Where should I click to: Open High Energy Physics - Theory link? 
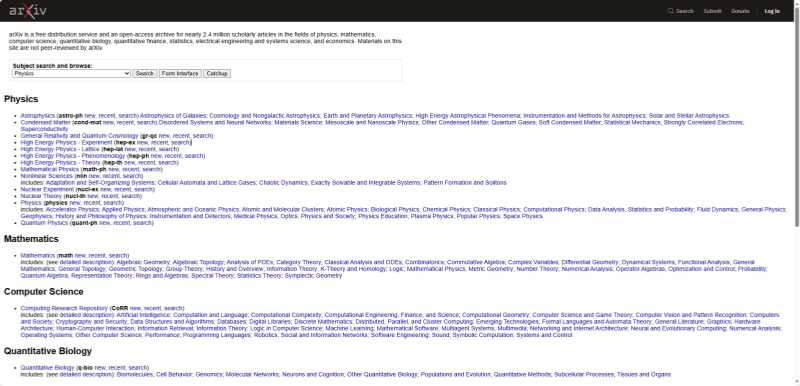point(60,163)
